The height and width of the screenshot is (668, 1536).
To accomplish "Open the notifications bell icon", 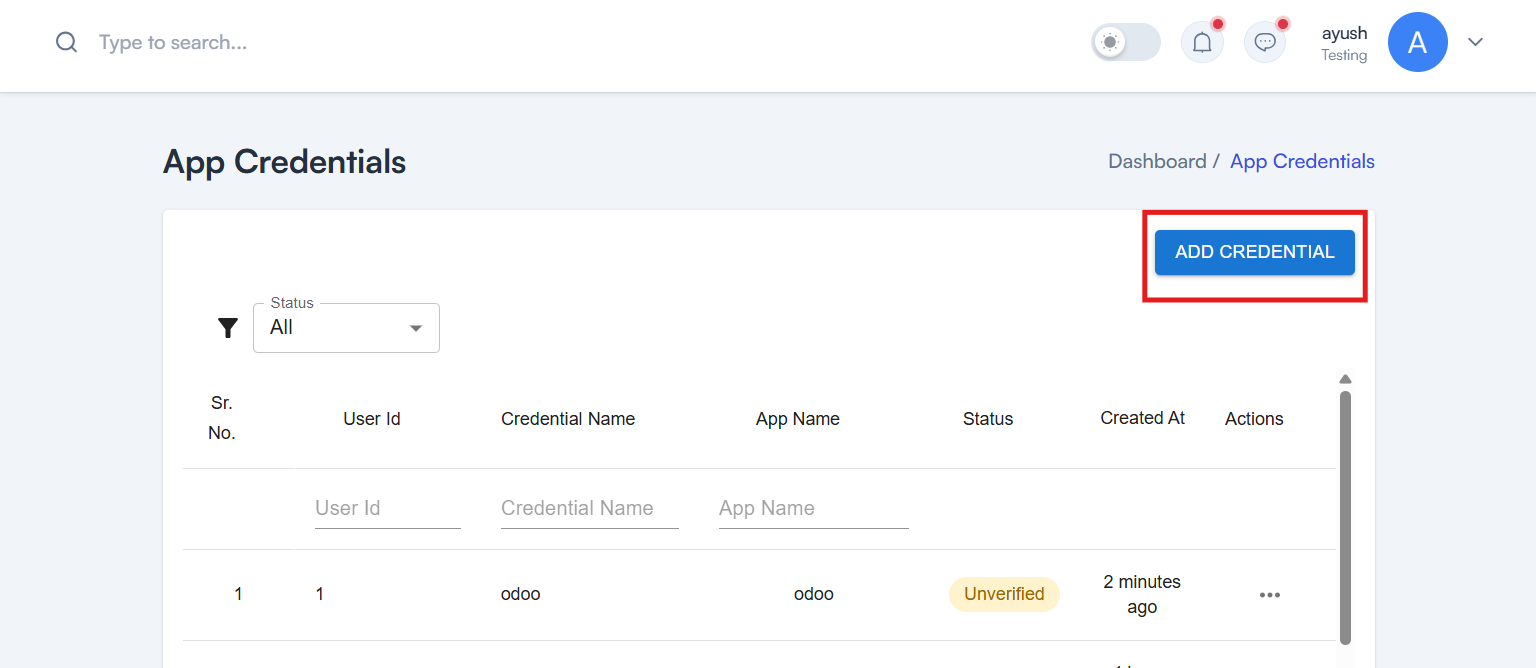I will (x=1203, y=42).
